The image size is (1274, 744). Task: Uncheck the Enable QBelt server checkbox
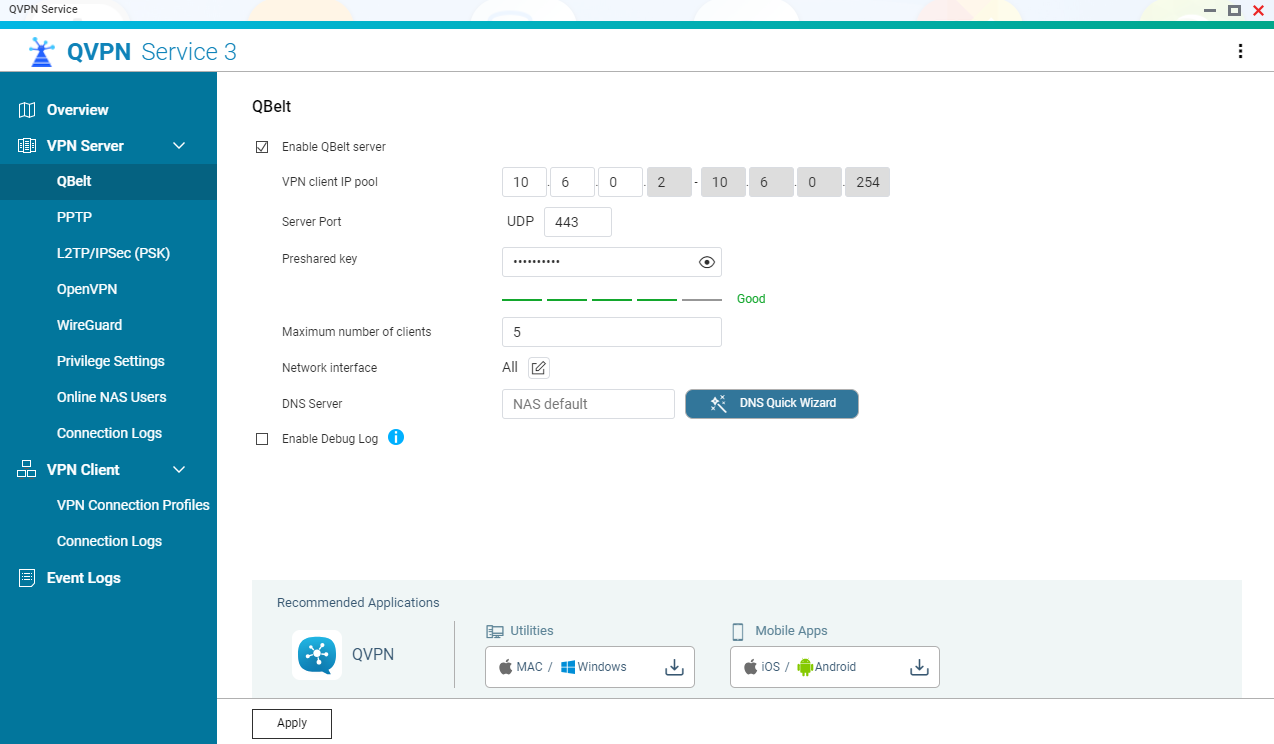pyautogui.click(x=262, y=147)
